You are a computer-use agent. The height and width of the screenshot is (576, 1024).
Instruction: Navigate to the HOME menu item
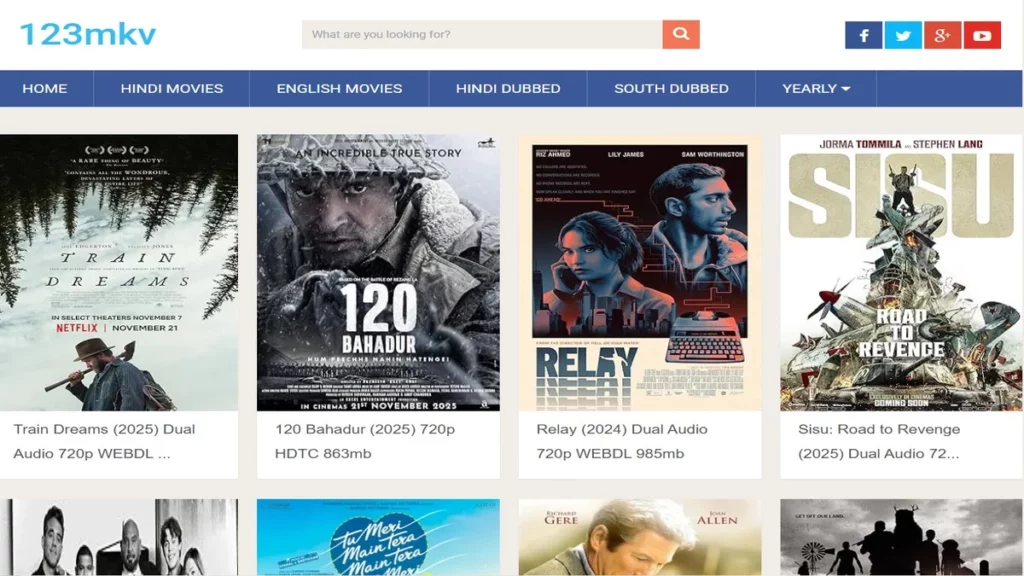click(44, 88)
